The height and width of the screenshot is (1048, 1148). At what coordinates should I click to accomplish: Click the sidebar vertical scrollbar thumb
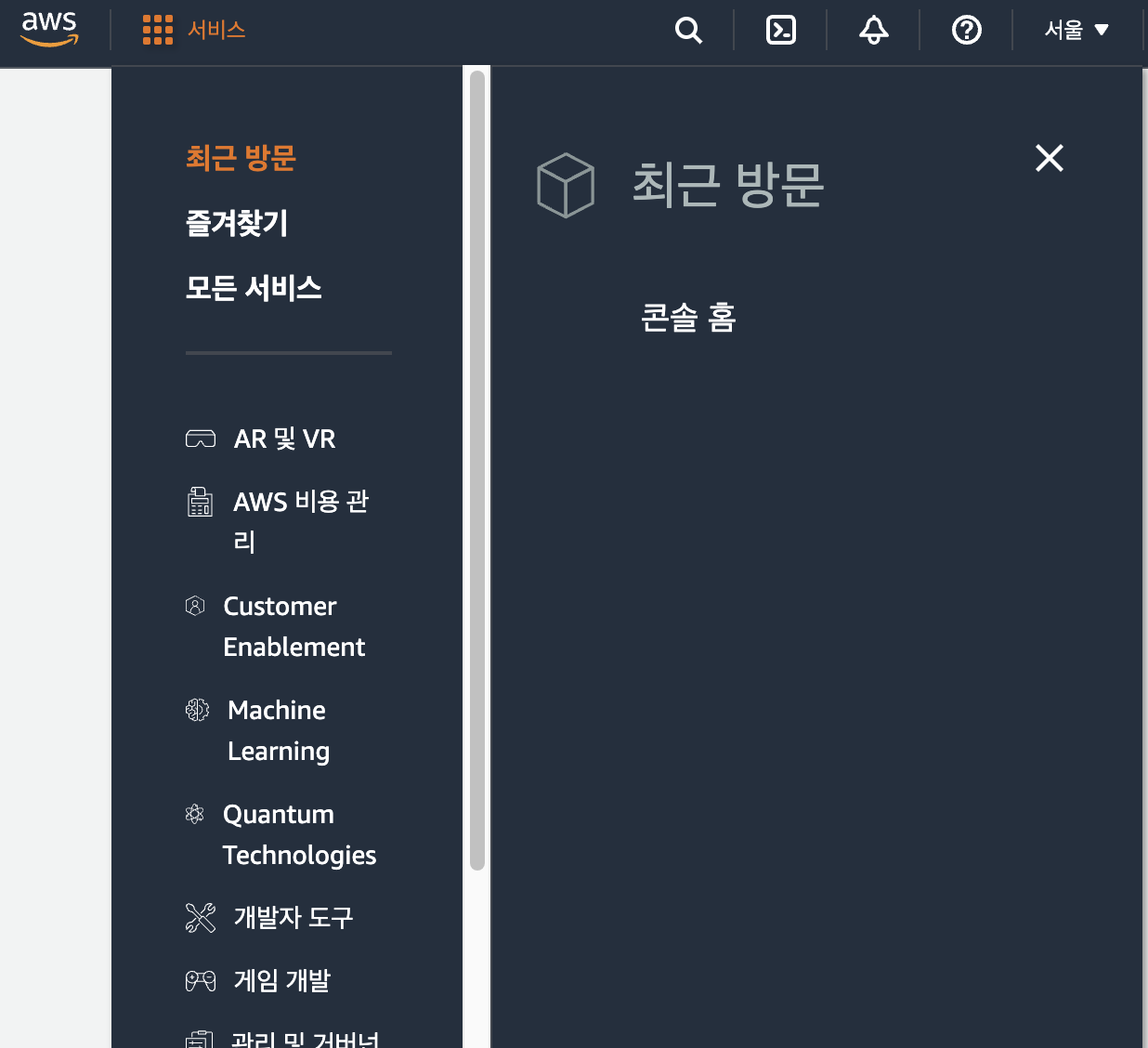tap(477, 470)
